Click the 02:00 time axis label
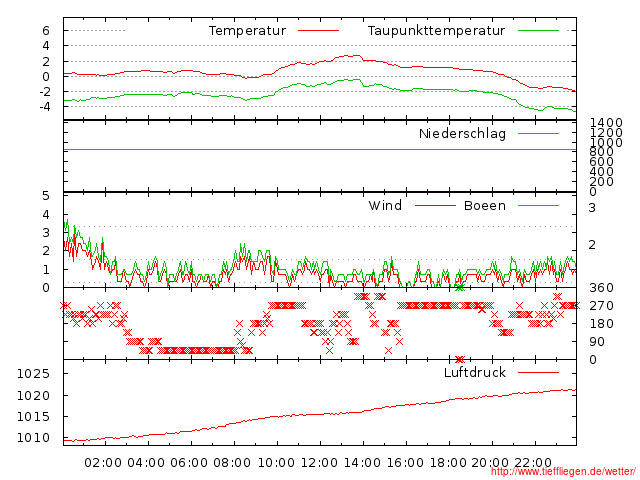640x480 pixels. (103, 463)
